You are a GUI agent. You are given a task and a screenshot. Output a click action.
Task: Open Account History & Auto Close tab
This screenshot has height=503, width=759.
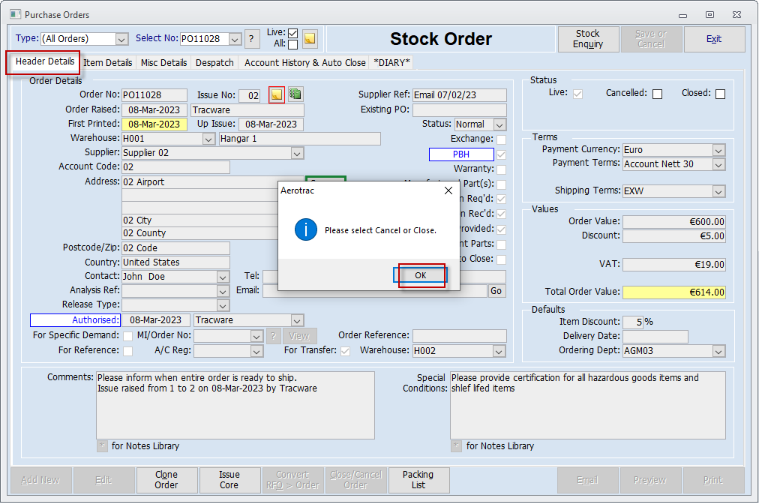click(304, 62)
